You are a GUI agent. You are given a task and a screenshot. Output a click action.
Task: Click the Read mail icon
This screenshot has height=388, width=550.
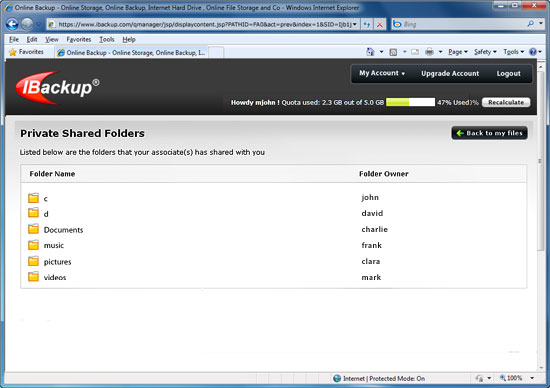coord(415,52)
